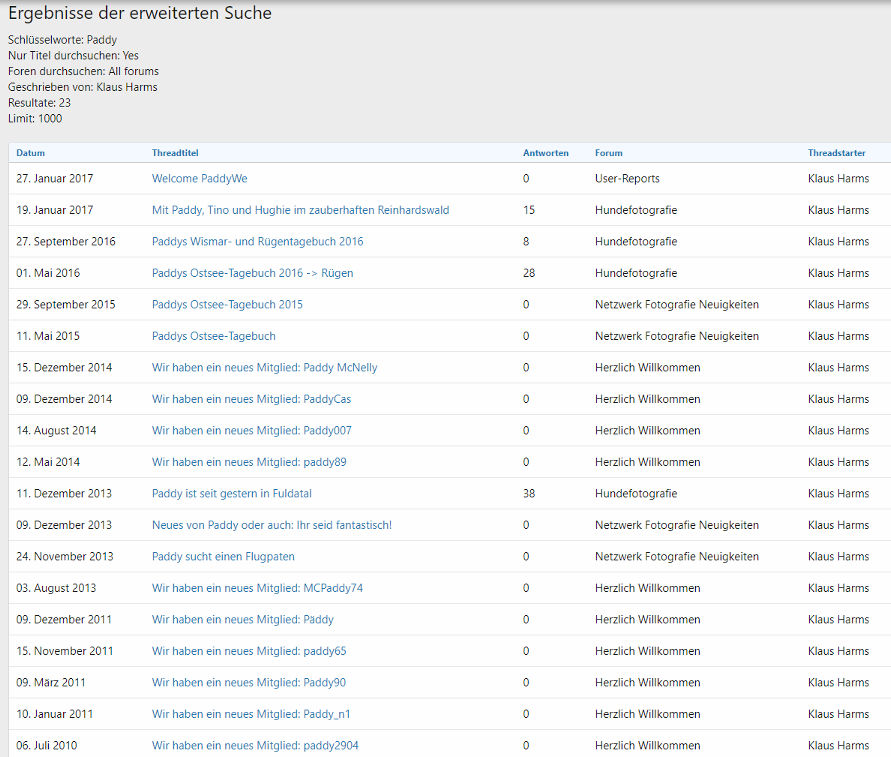
Task: Select date '01. Mai 2016'
Action: 48,273
